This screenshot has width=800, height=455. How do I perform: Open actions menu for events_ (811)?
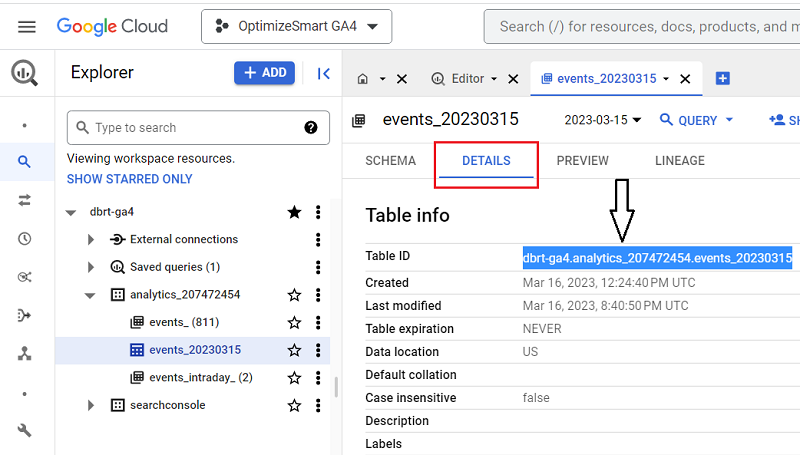tap(318, 322)
